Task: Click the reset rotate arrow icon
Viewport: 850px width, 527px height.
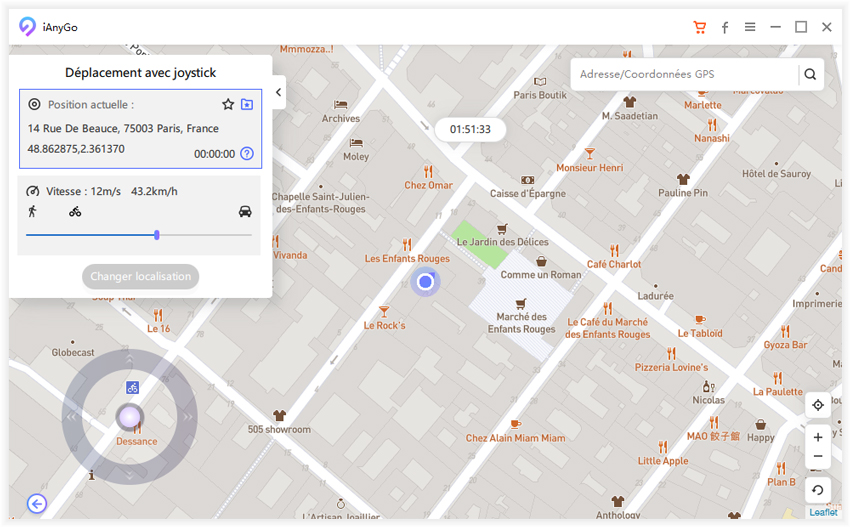Action: tap(818, 490)
